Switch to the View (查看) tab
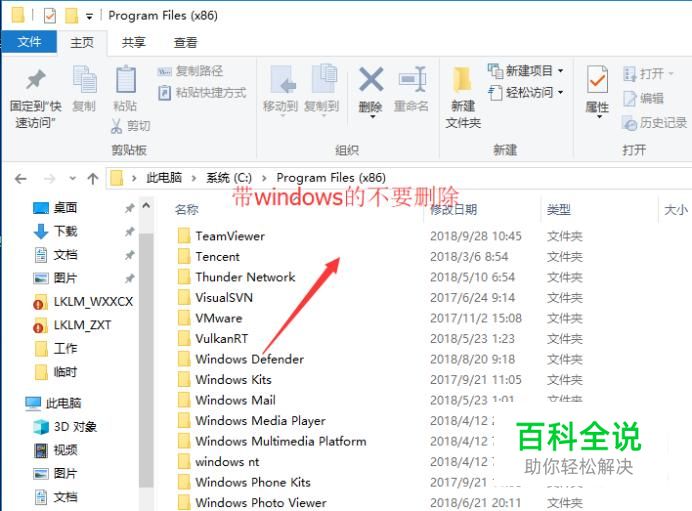The image size is (692, 511). pos(185,42)
